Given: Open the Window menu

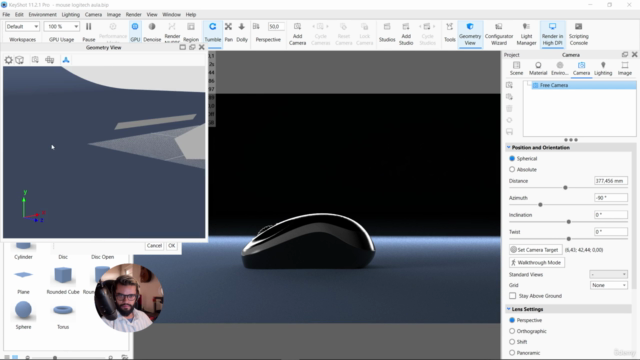Looking at the screenshot, I should 171,14.
